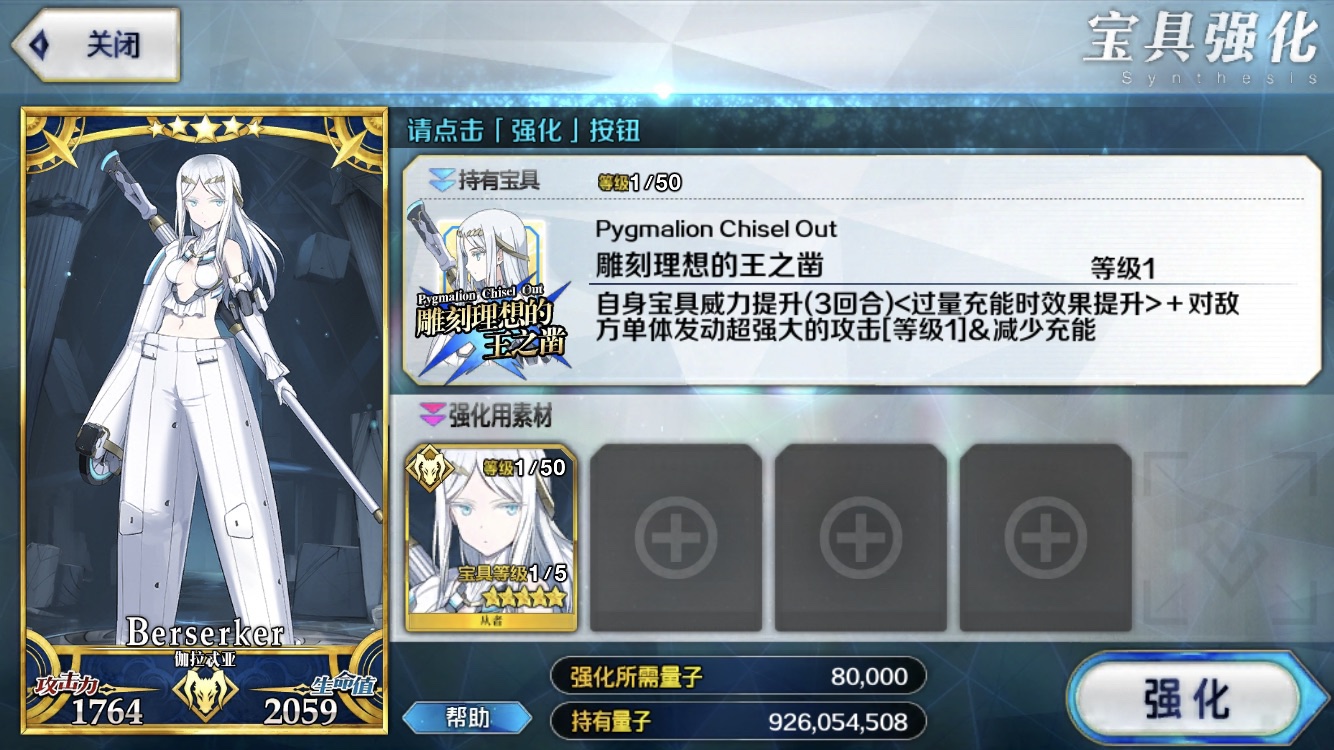Expand the 持有宝具 section arrow
Screen dimensions: 1334x750
click(x=442, y=180)
